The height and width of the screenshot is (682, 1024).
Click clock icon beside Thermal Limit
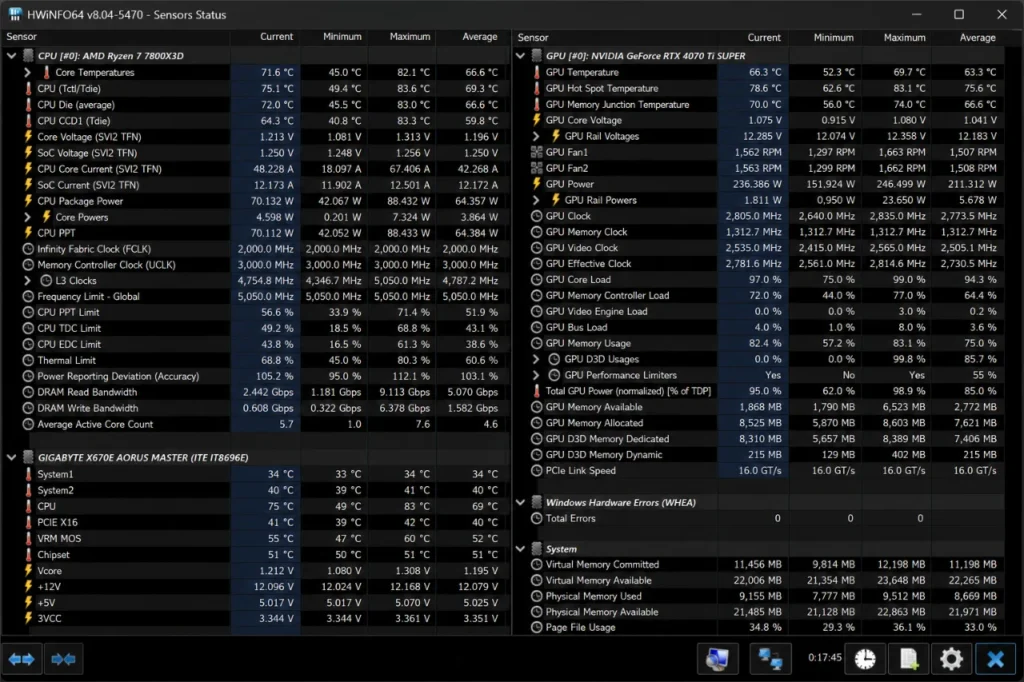click(x=28, y=360)
